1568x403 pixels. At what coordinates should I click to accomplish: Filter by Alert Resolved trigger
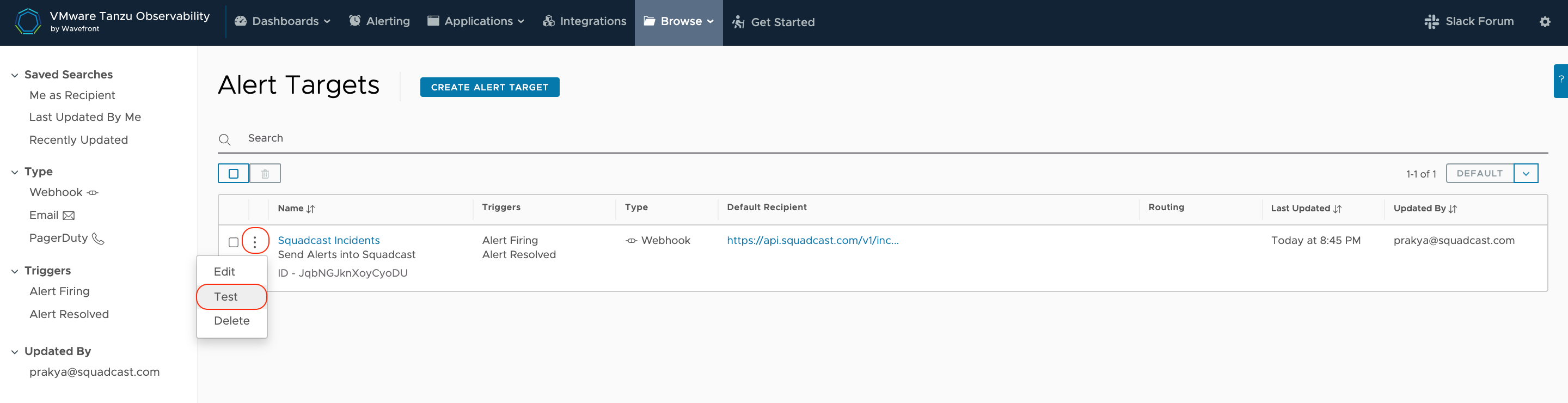click(x=69, y=315)
